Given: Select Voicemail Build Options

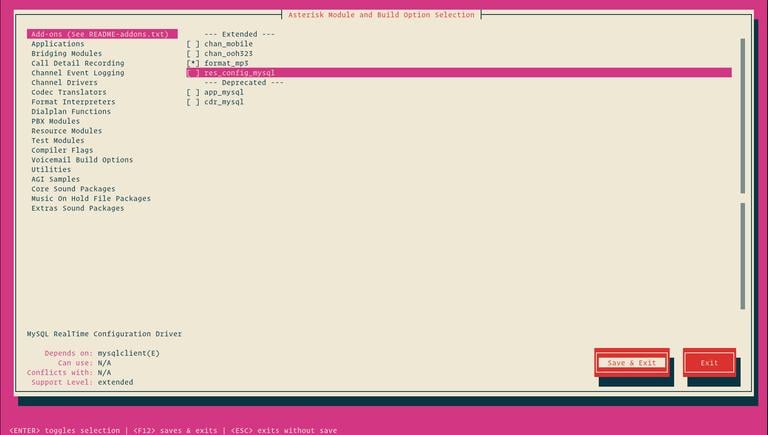Looking at the screenshot, I should [81, 160].
